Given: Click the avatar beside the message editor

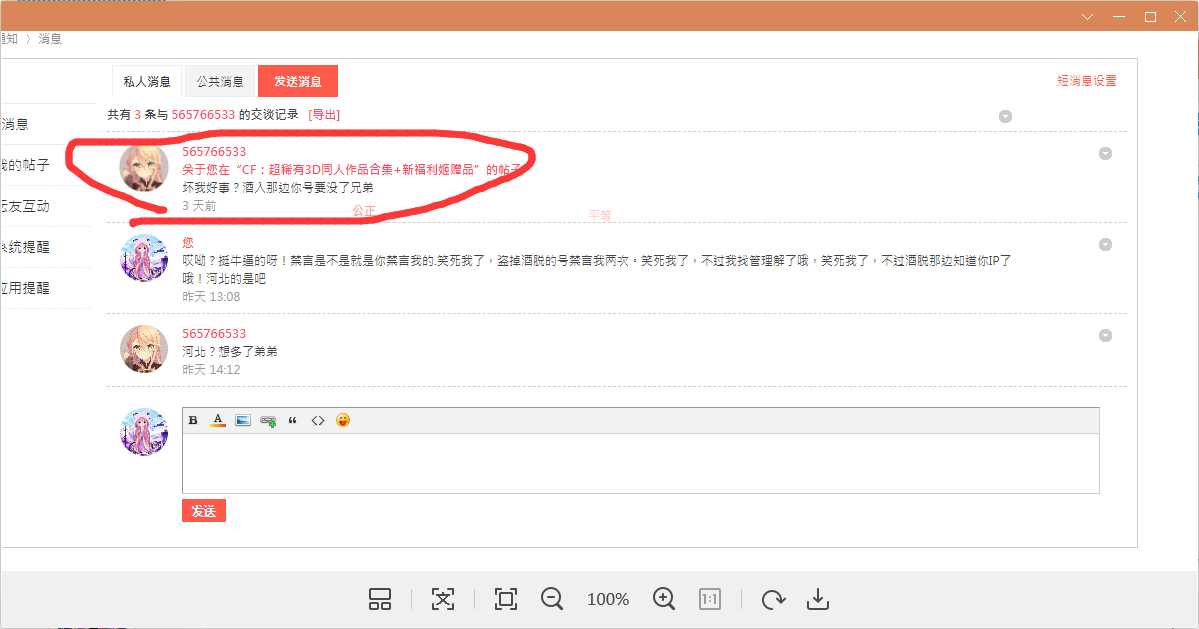Looking at the screenshot, I should (x=144, y=432).
